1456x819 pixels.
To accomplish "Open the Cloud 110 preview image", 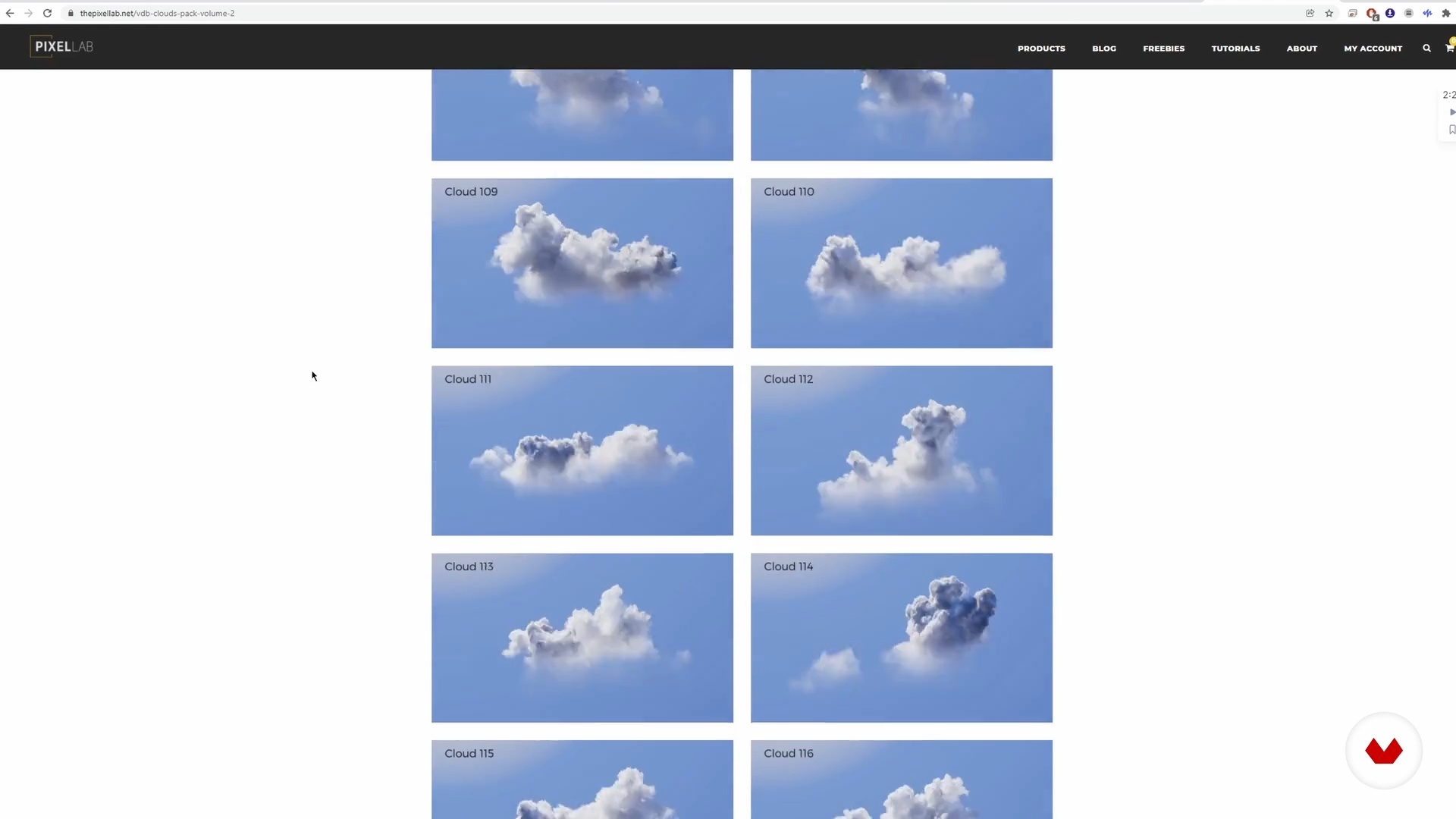I will pos(902,263).
